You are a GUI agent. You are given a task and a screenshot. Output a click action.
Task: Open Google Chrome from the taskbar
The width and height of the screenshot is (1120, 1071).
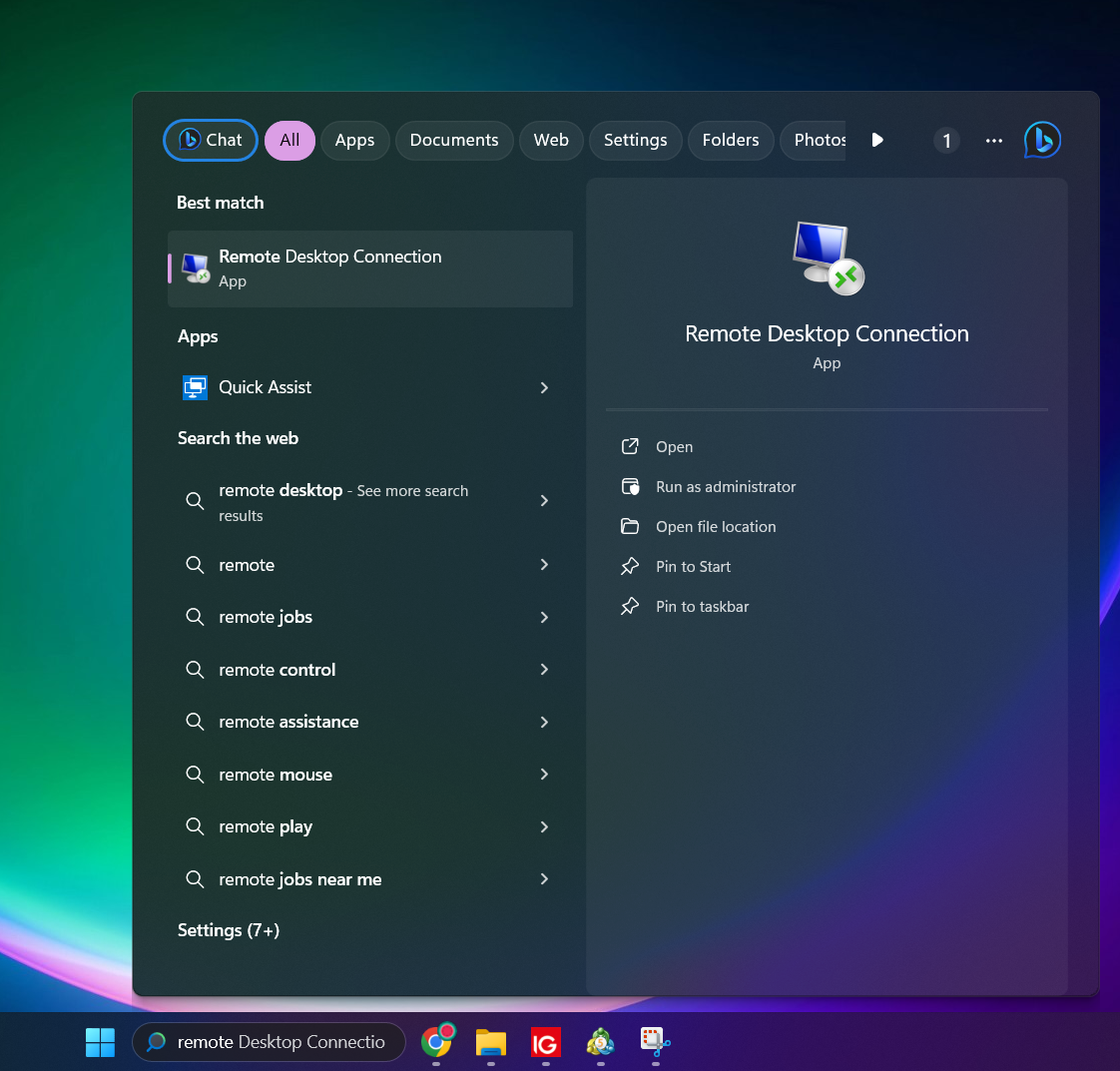coord(437,1041)
